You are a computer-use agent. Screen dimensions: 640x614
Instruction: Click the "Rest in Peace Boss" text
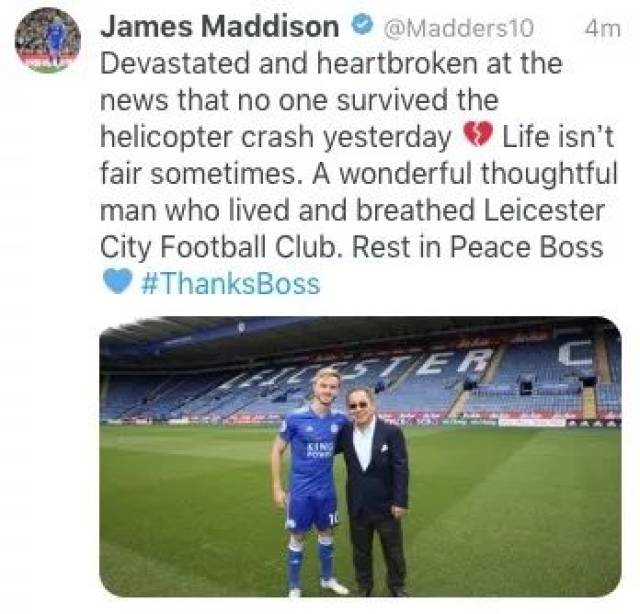pyautogui.click(x=477, y=247)
